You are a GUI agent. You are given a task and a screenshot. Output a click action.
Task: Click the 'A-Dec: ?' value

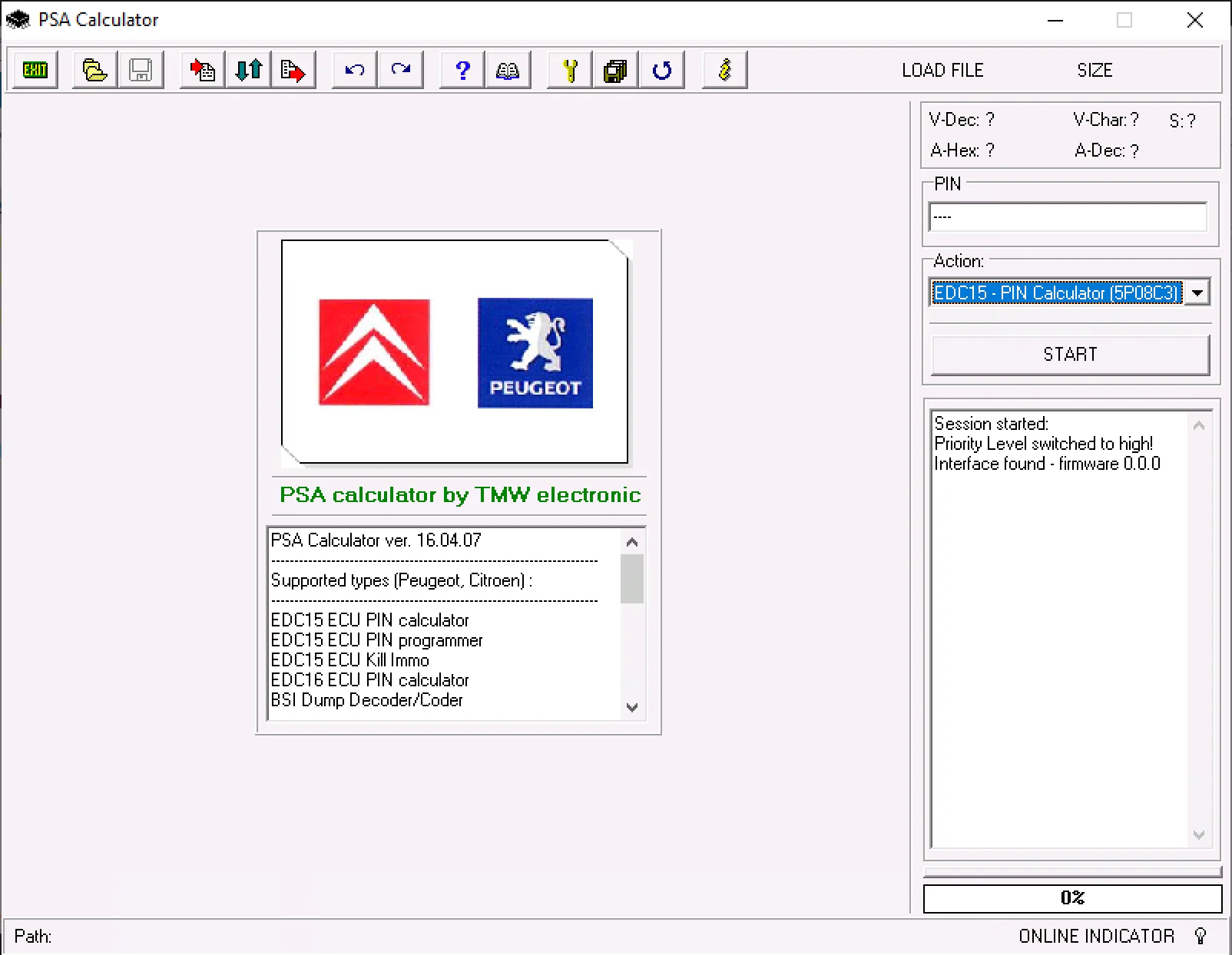[x=1107, y=150]
